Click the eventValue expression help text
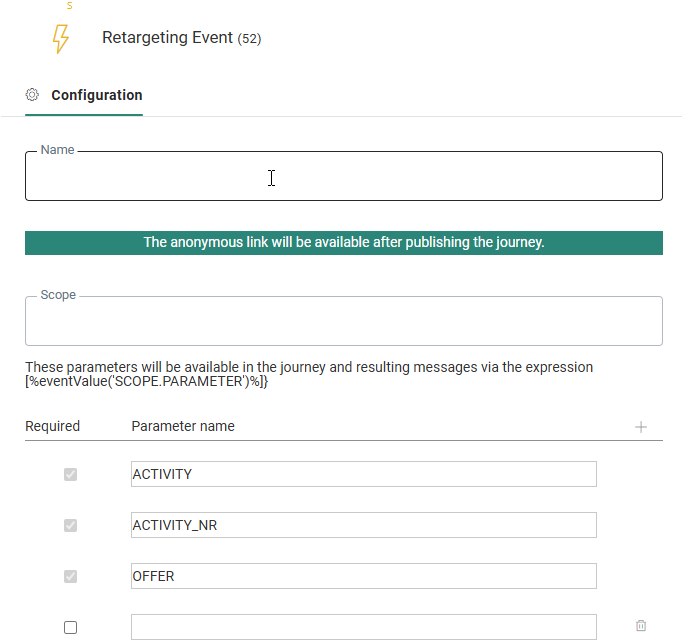 pyautogui.click(x=308, y=374)
